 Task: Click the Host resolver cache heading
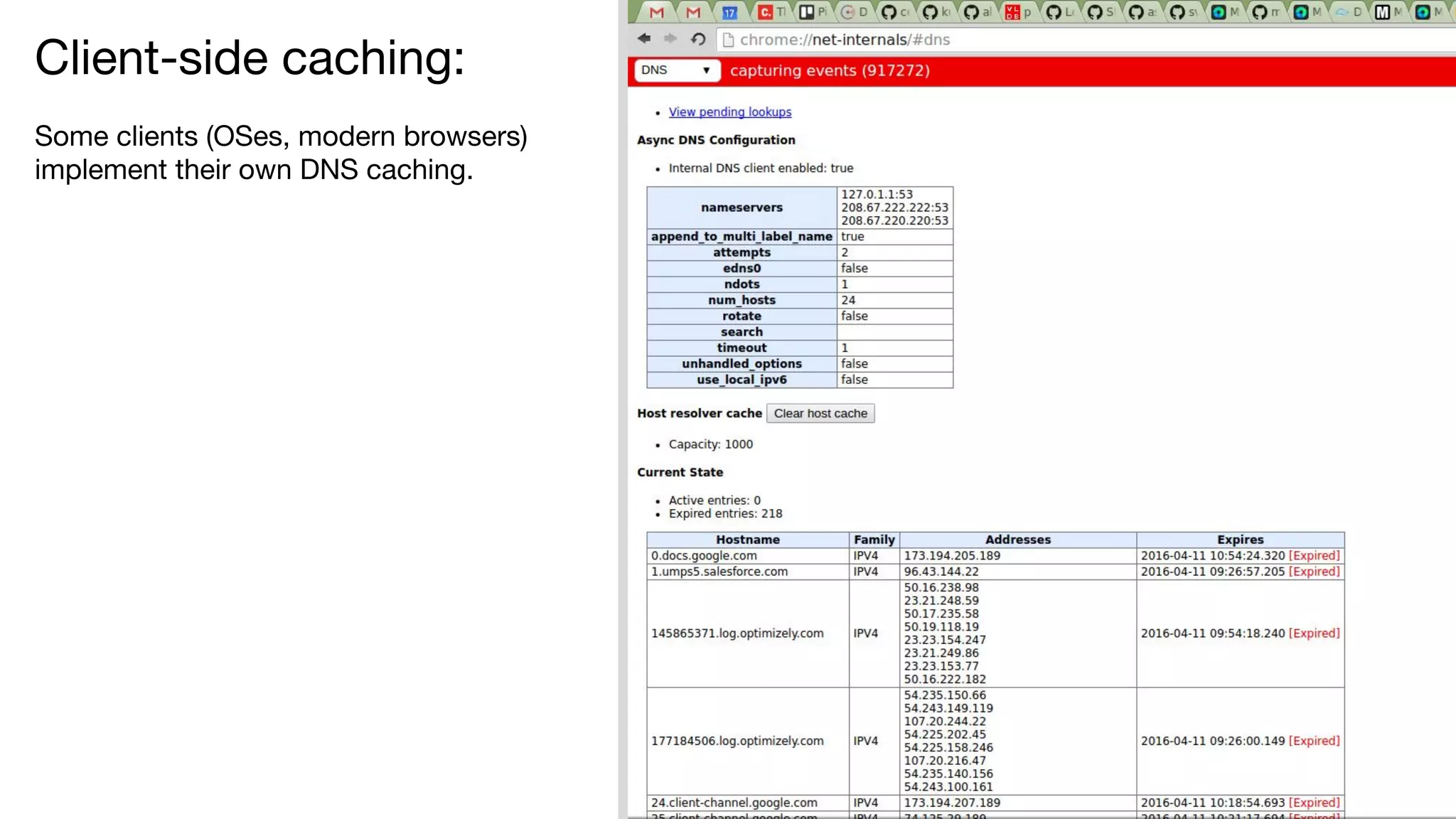[x=700, y=413]
